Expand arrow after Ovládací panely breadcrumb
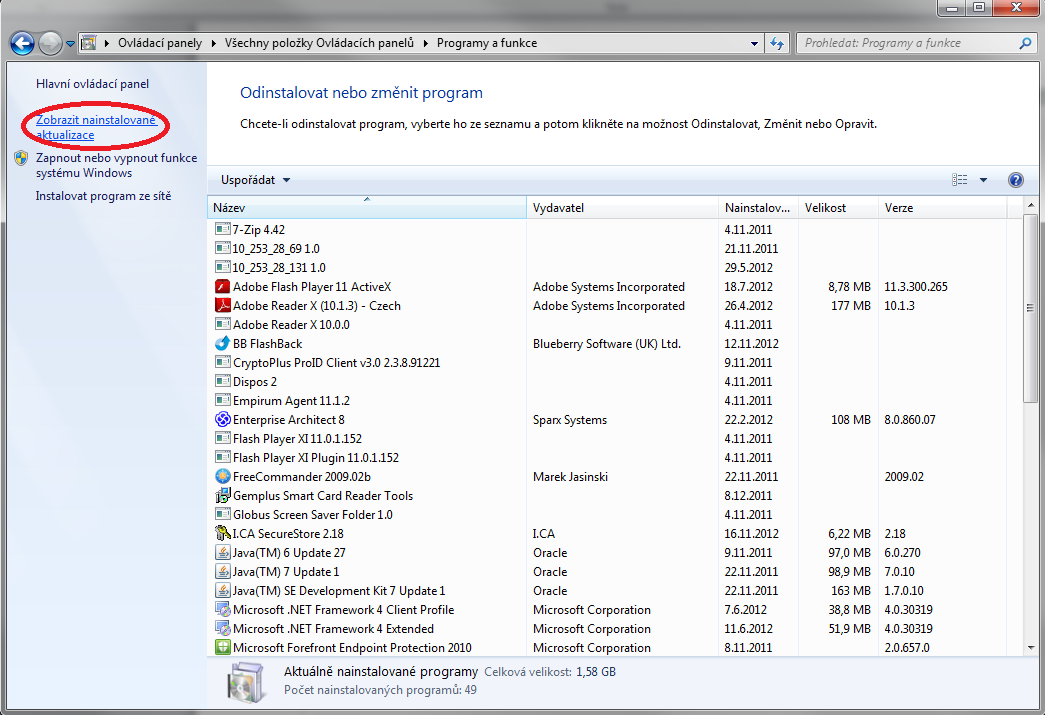 click(213, 43)
